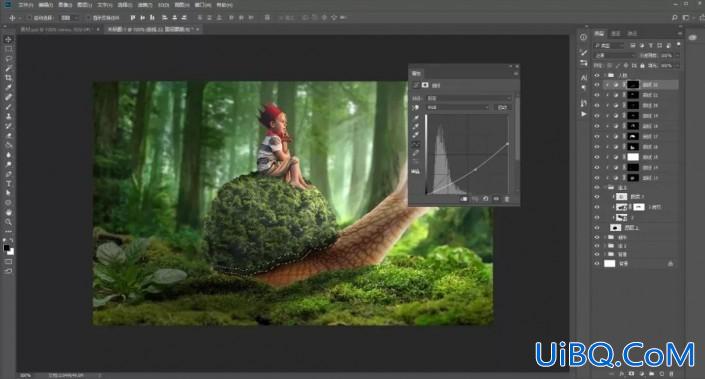Select the Rectangular Marquee tool
Screen dimensions: 705x379
click(9, 49)
